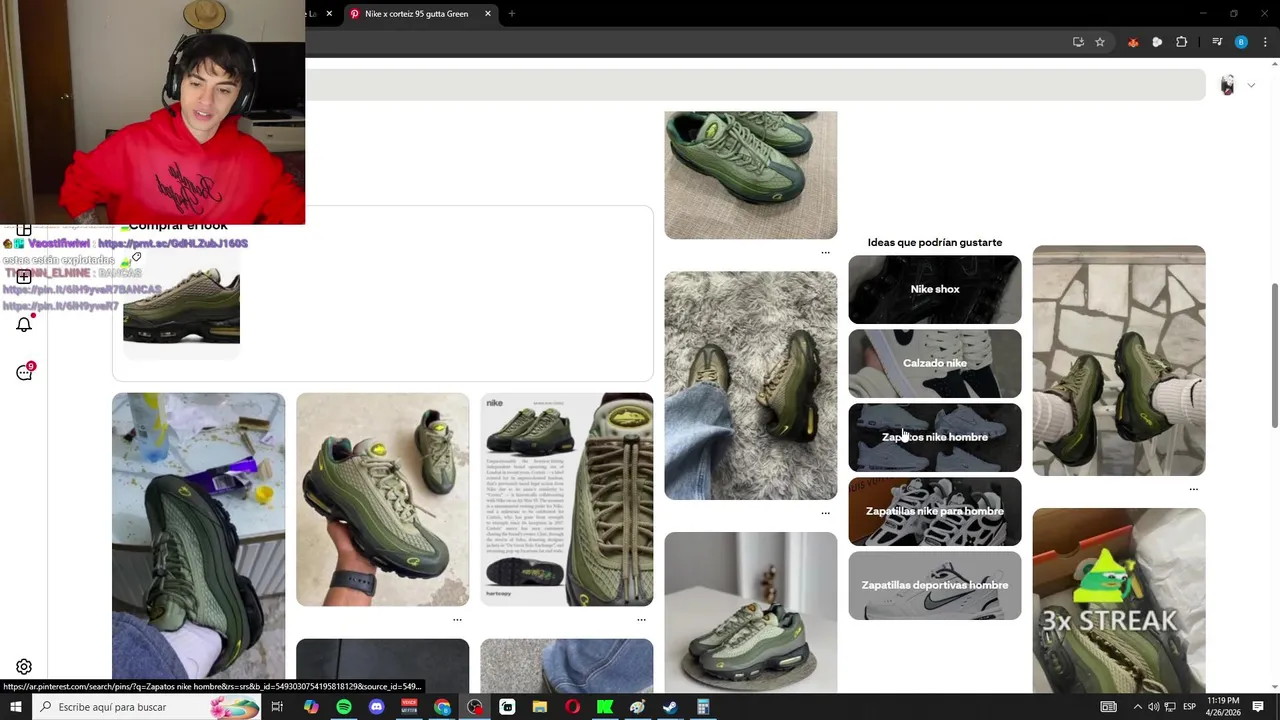
Task: Open the shoe on round pedestal pin
Action: [x=750, y=612]
